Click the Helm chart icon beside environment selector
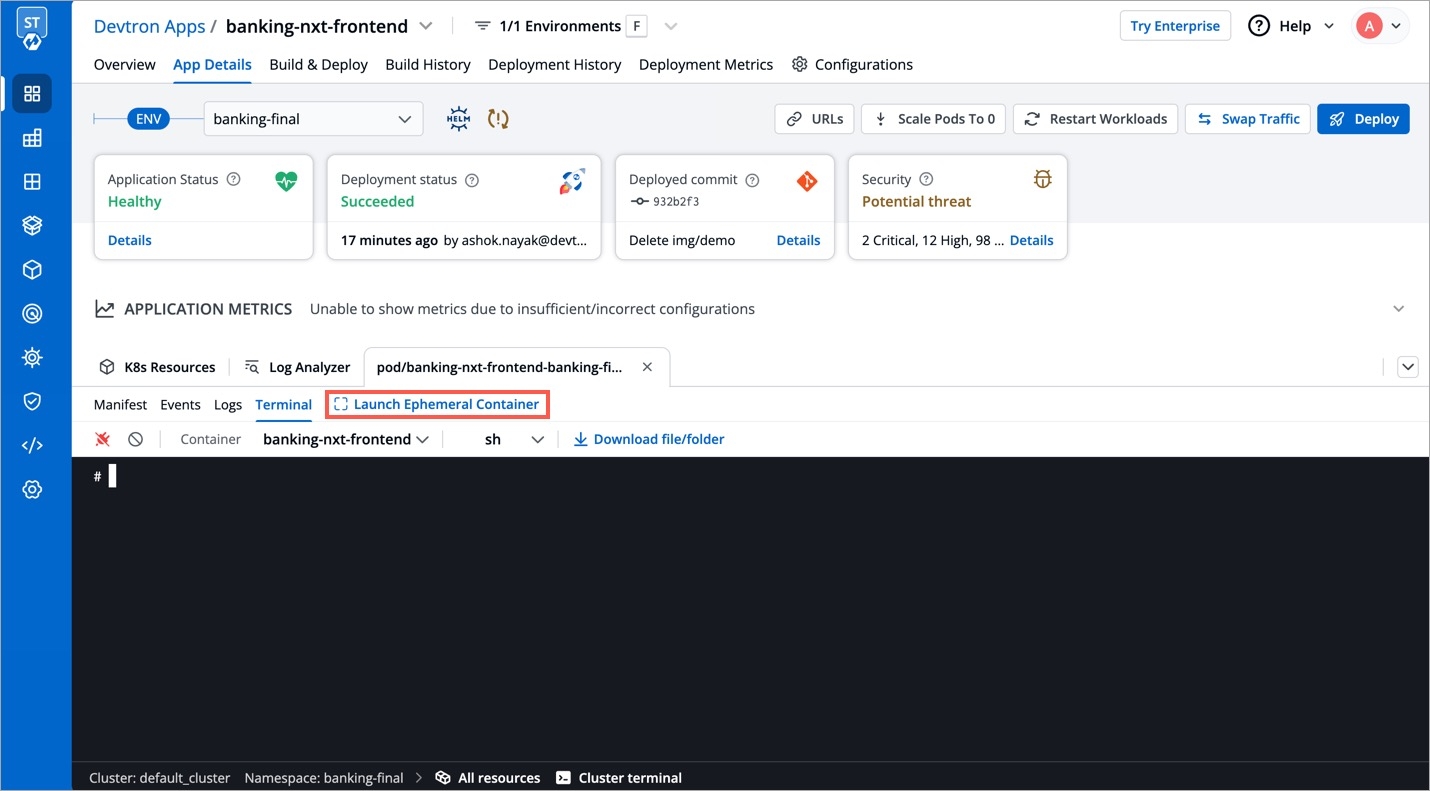The height and width of the screenshot is (791, 1430). tap(458, 118)
